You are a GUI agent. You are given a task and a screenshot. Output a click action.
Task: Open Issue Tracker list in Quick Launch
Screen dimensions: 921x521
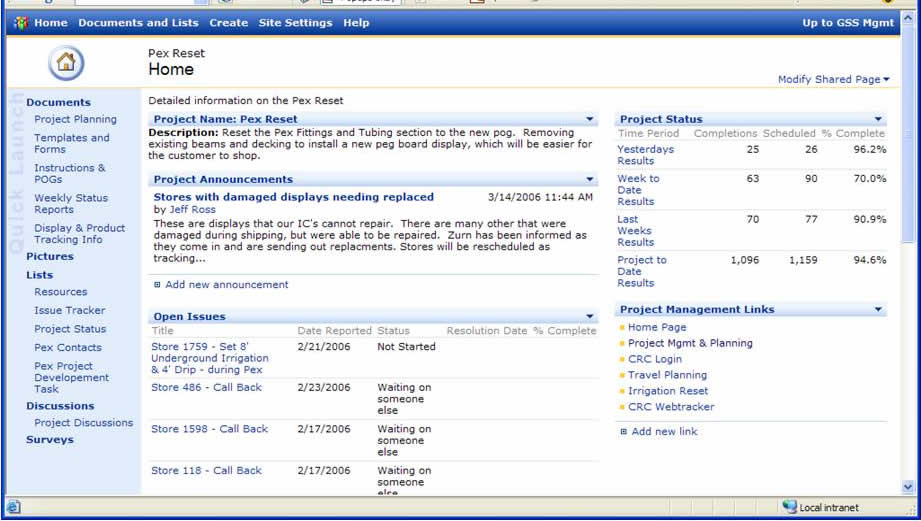69,311
